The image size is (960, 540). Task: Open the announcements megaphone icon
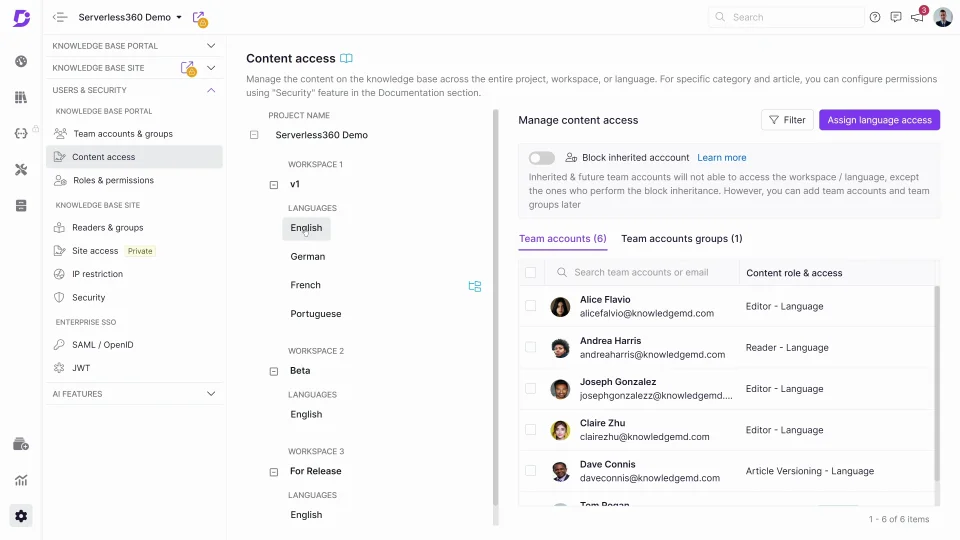(x=916, y=17)
